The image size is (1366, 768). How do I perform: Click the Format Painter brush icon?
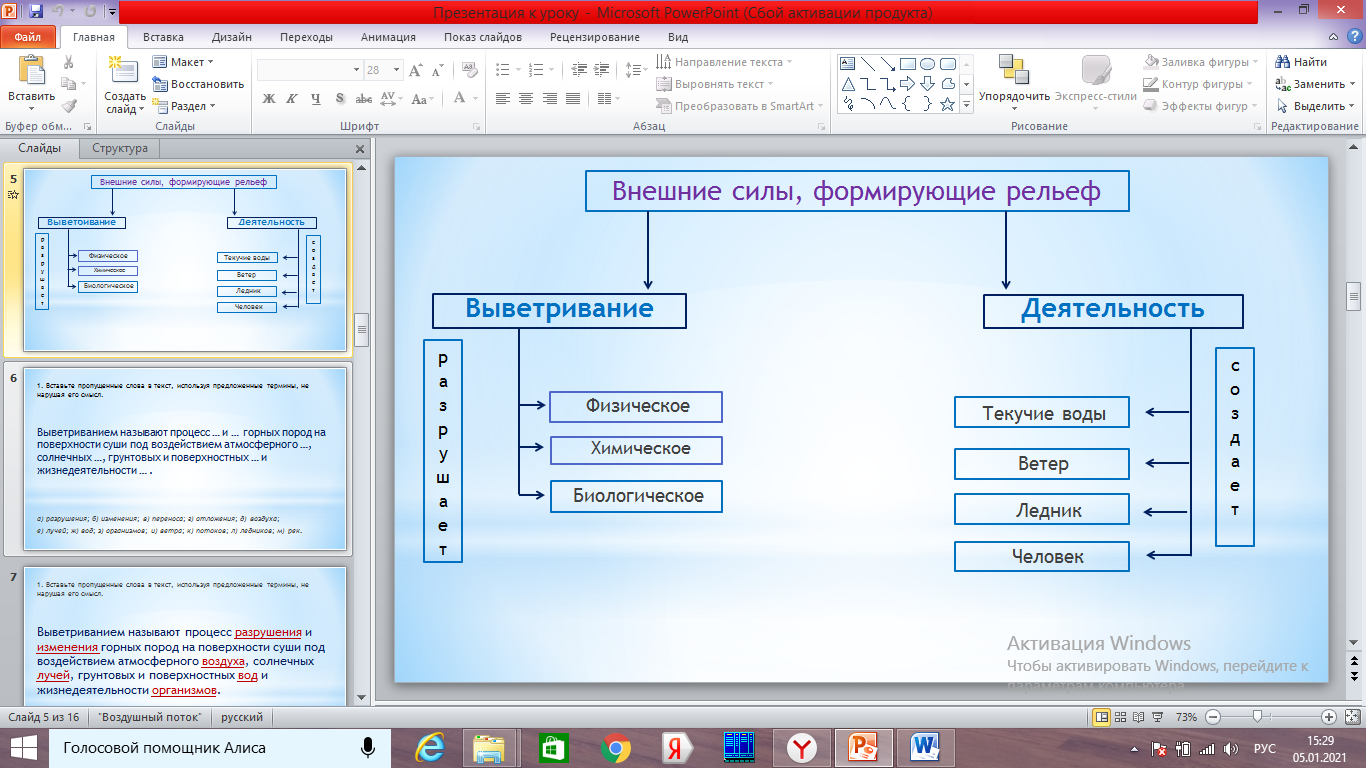point(68,106)
